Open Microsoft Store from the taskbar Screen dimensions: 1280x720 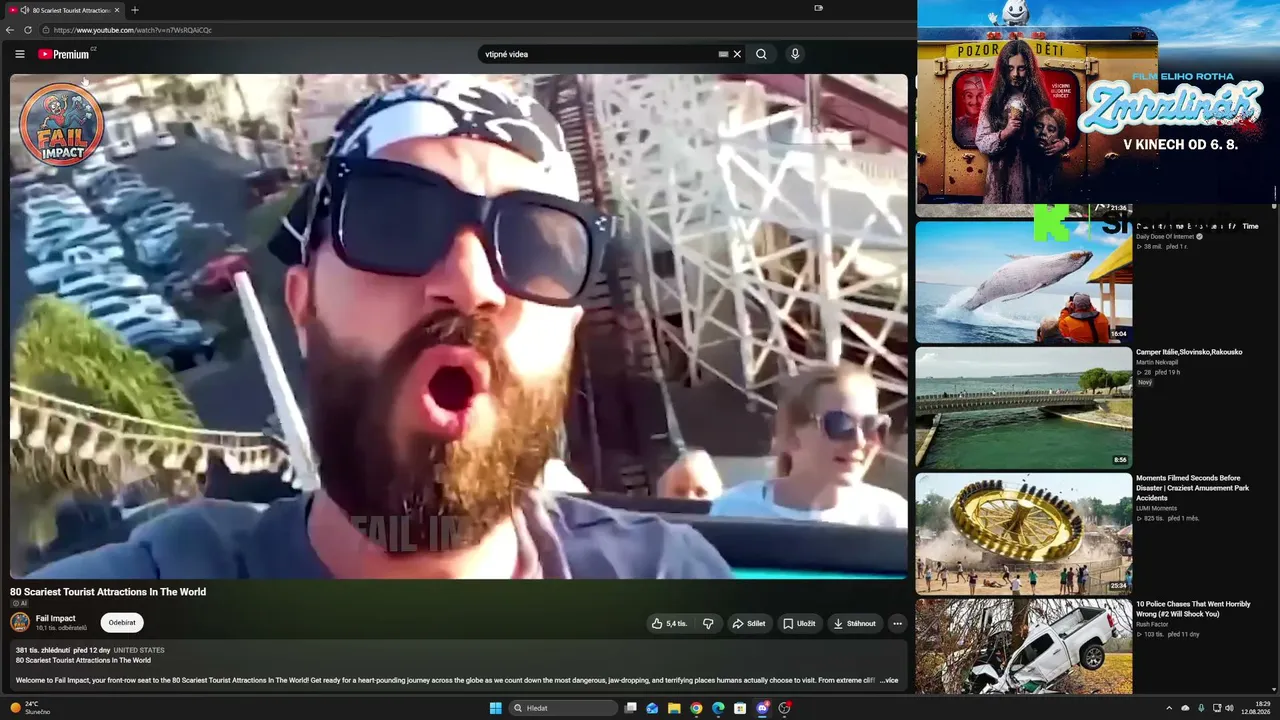[740, 708]
